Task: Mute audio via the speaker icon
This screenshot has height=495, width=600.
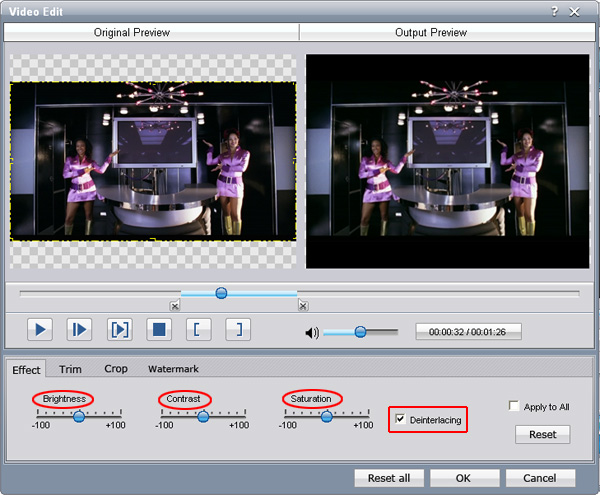Action: (312, 333)
